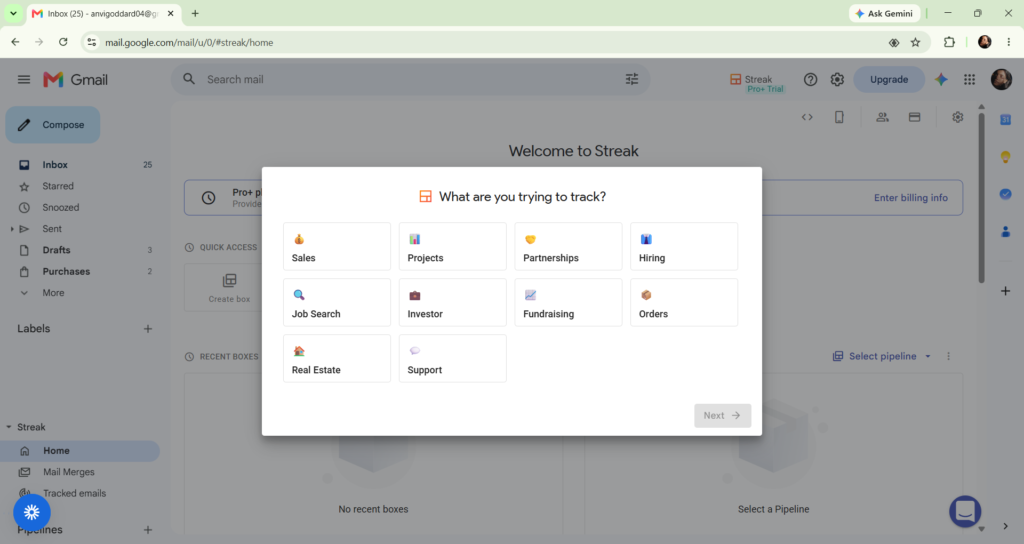Focus the Search mail field
This screenshot has height=544, width=1024.
point(410,79)
